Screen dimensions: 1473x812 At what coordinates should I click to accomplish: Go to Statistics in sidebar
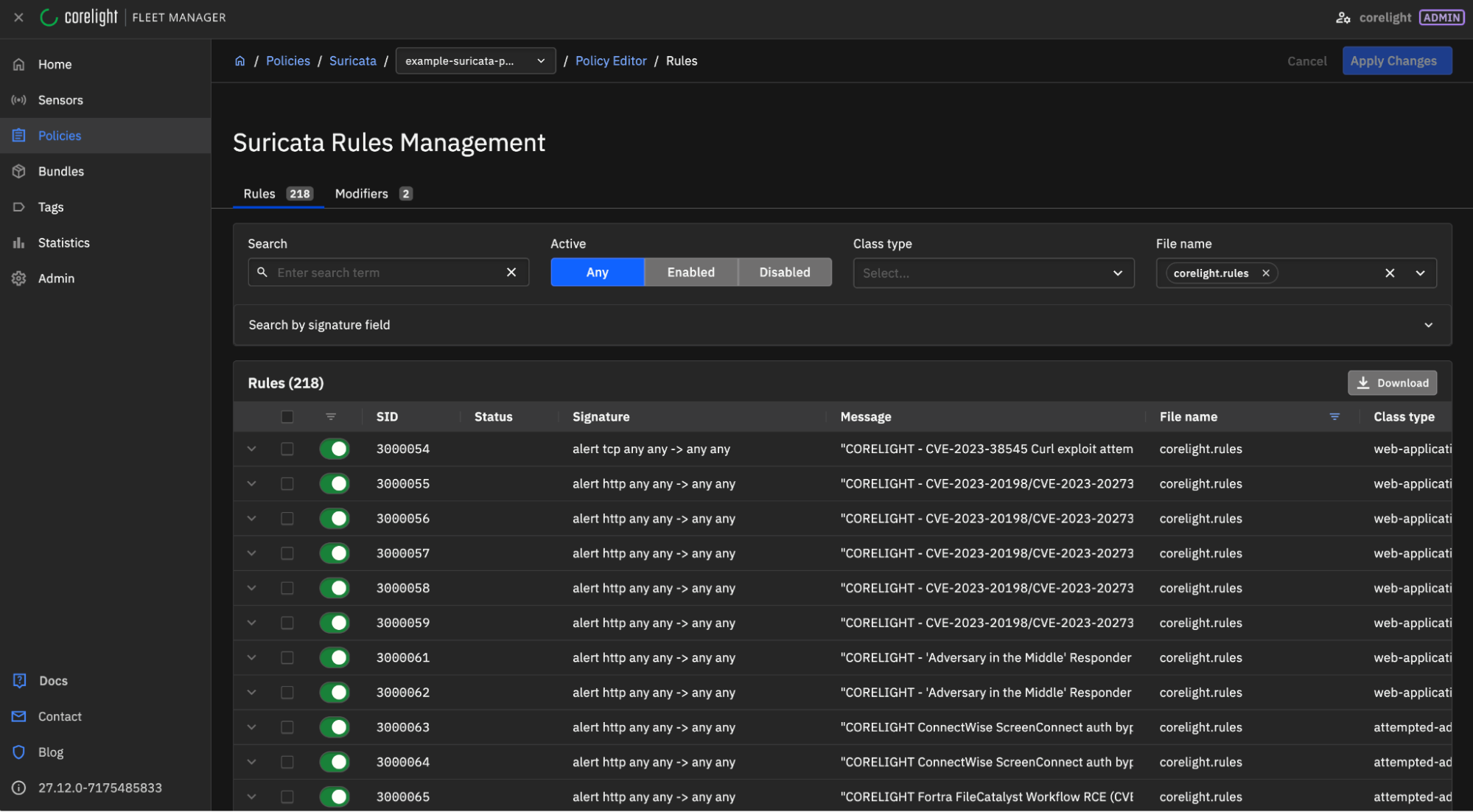tap(63, 243)
